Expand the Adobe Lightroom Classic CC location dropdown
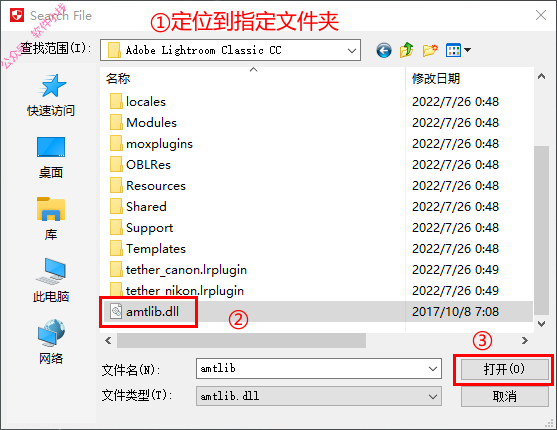This screenshot has width=557, height=430. pyautogui.click(x=352, y=50)
